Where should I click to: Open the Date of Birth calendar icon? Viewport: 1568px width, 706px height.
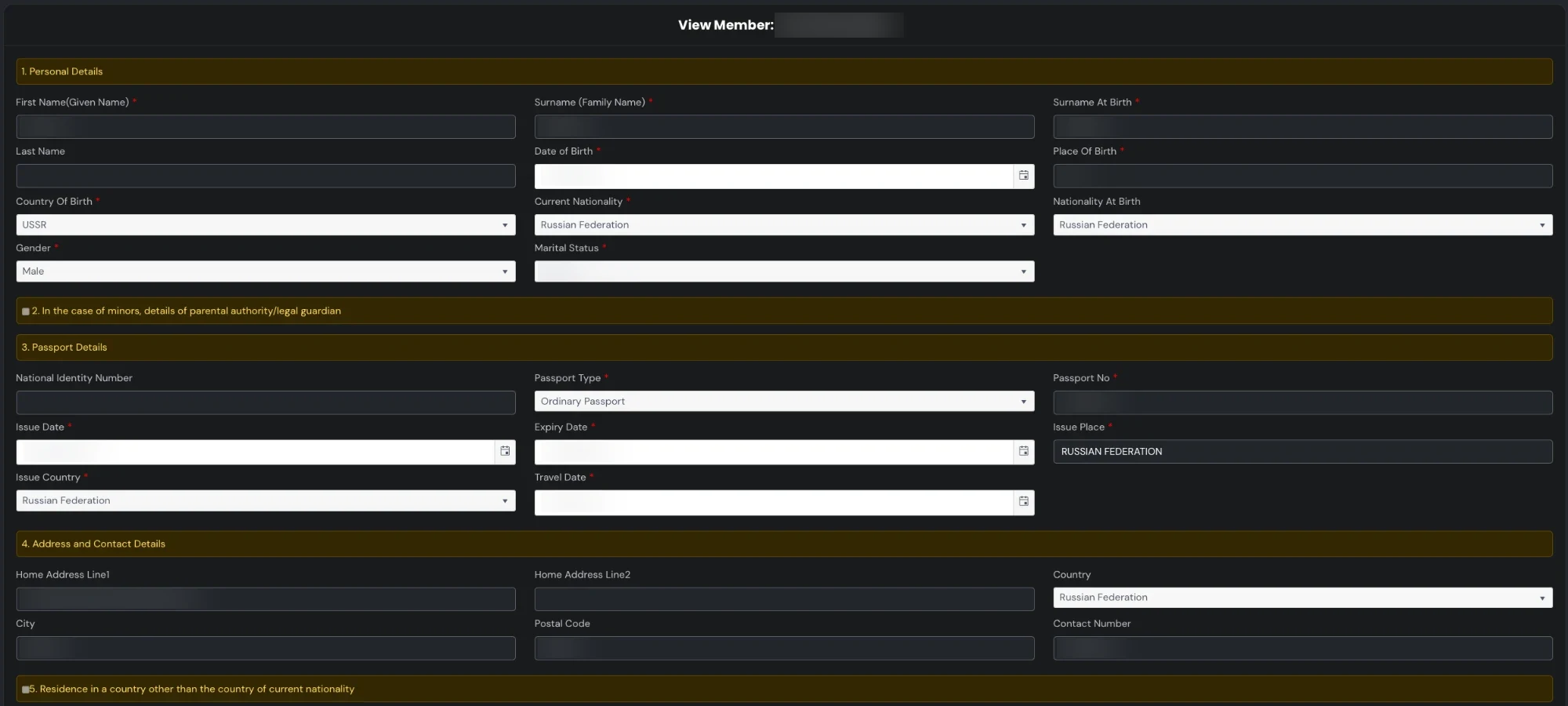(x=1023, y=176)
